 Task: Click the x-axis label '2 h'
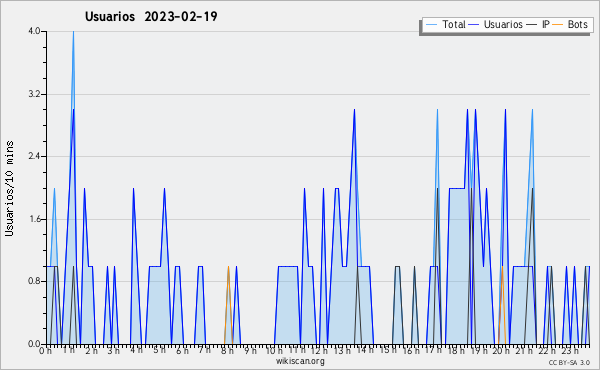click(91, 351)
